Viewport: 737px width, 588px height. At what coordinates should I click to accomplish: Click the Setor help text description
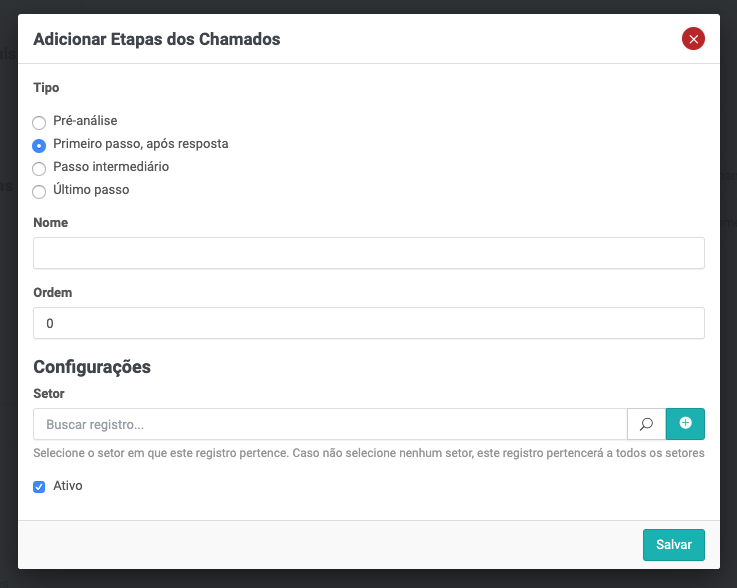coord(368,453)
